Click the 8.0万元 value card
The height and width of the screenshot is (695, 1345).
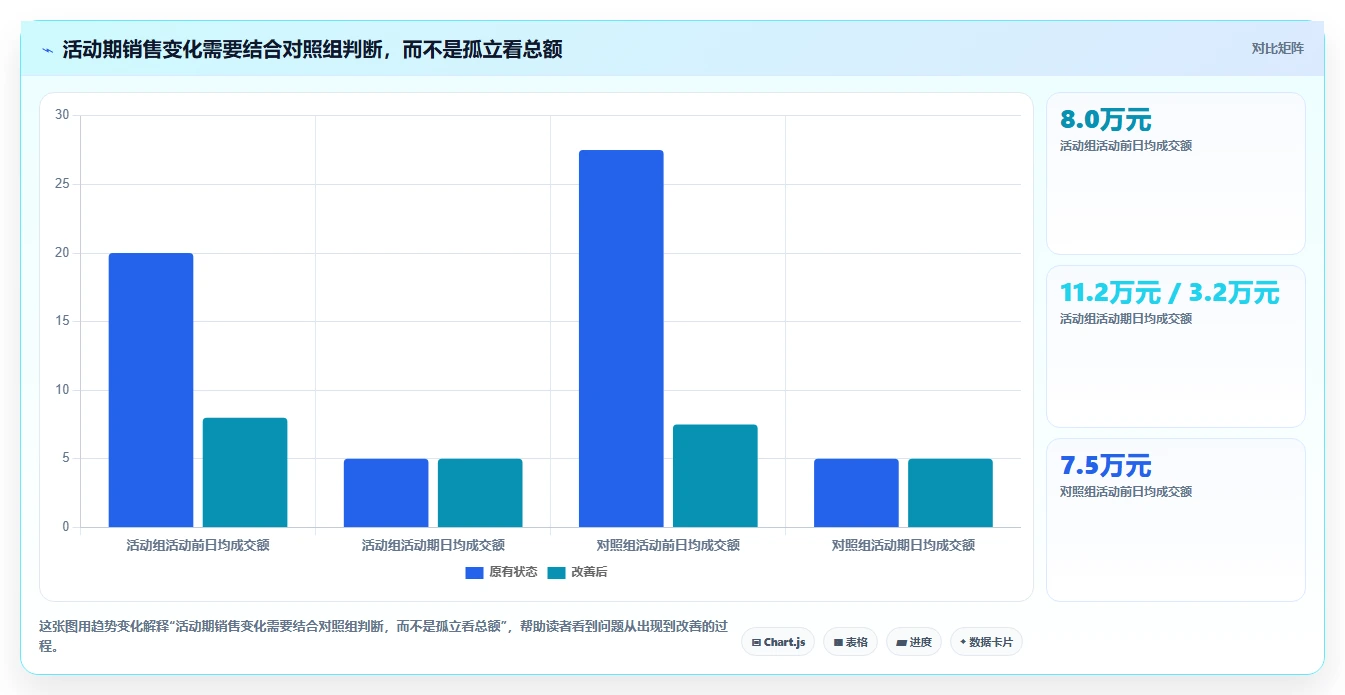[x=1176, y=174]
